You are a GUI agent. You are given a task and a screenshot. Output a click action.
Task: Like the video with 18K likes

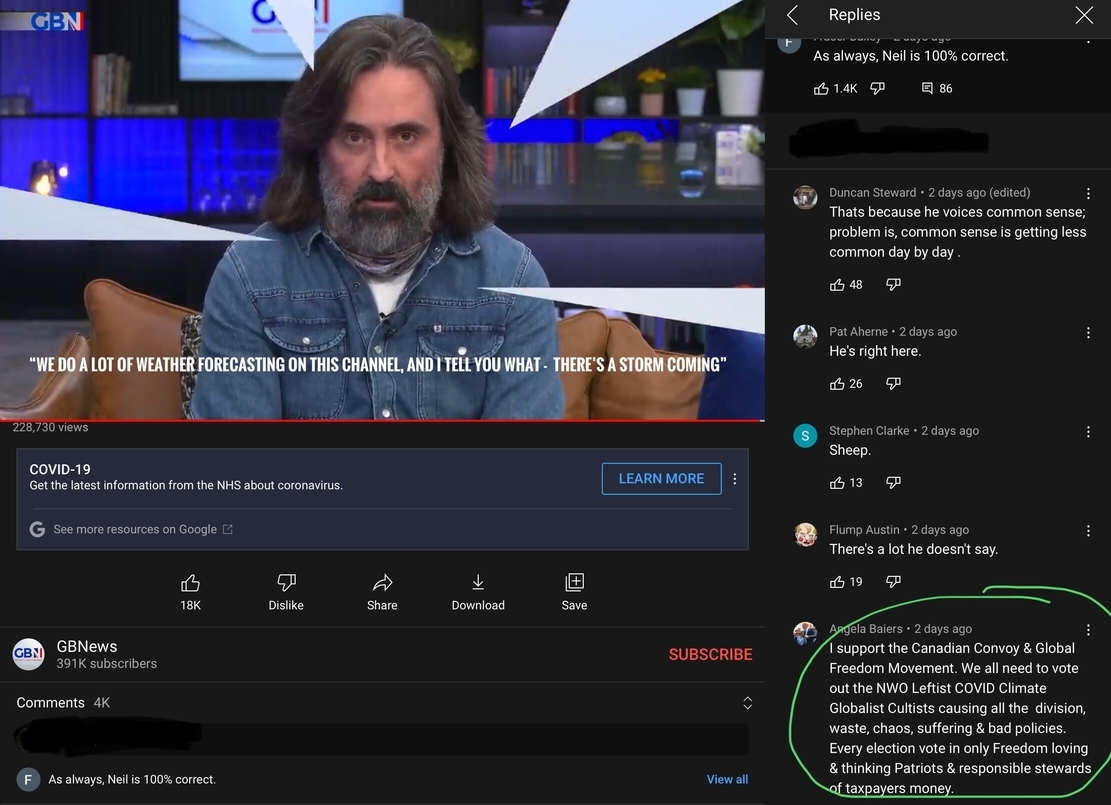click(190, 583)
